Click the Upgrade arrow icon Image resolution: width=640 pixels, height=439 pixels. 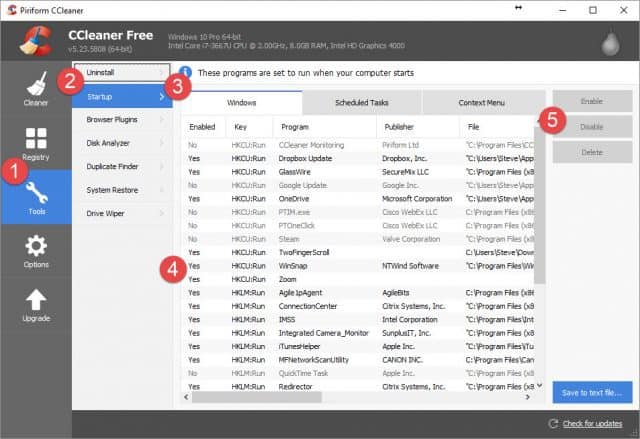[36, 300]
